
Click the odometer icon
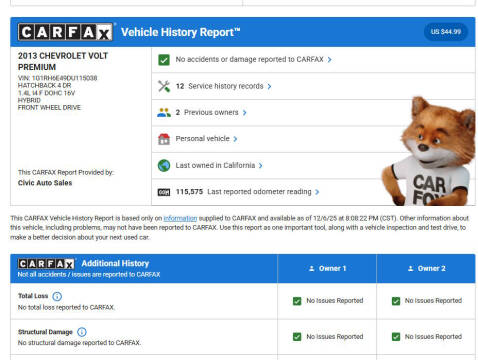click(x=164, y=192)
